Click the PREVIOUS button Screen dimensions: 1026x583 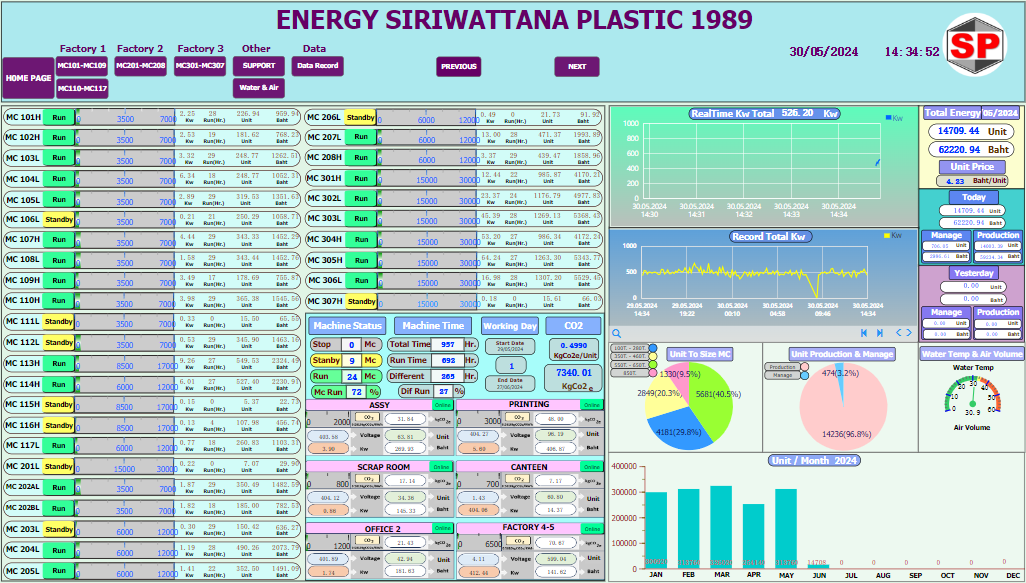[x=459, y=67]
